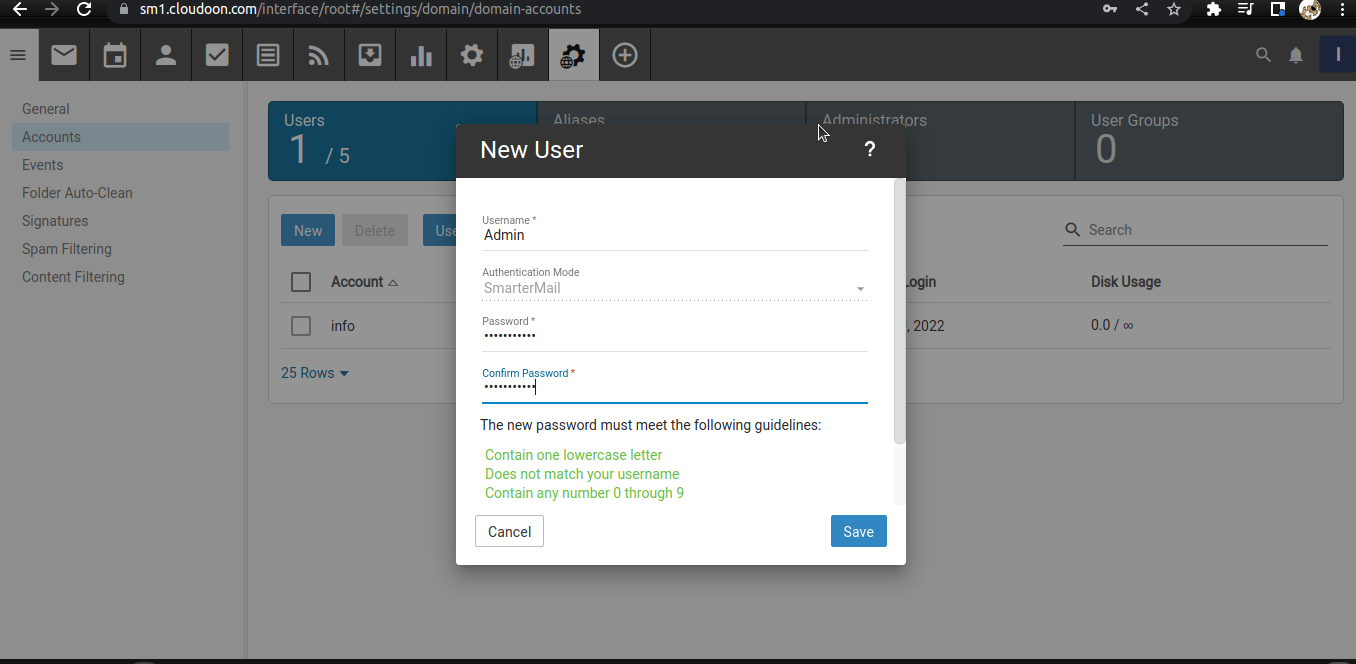Screen dimensions: 1356x664
Task: Click the search magnifier icon
Action: click(x=1262, y=55)
